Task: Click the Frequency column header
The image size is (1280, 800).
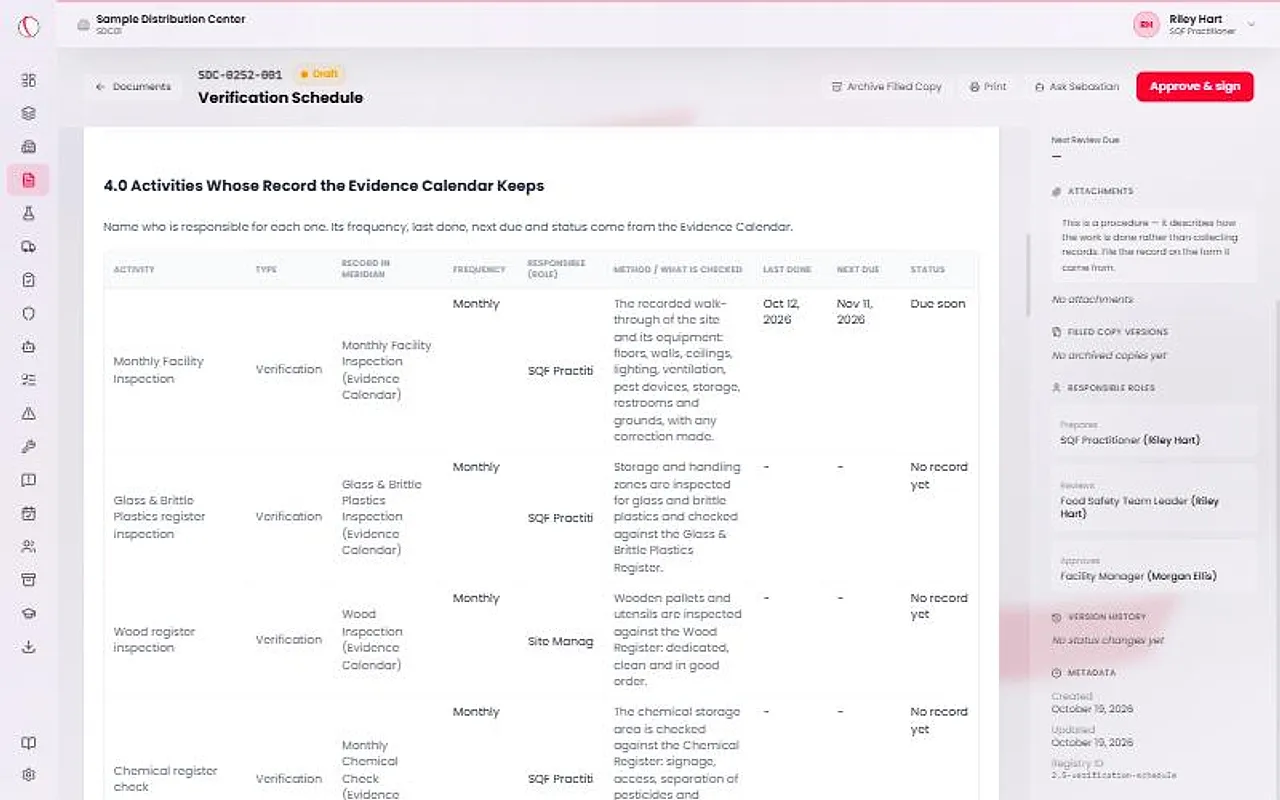Action: 479,270
